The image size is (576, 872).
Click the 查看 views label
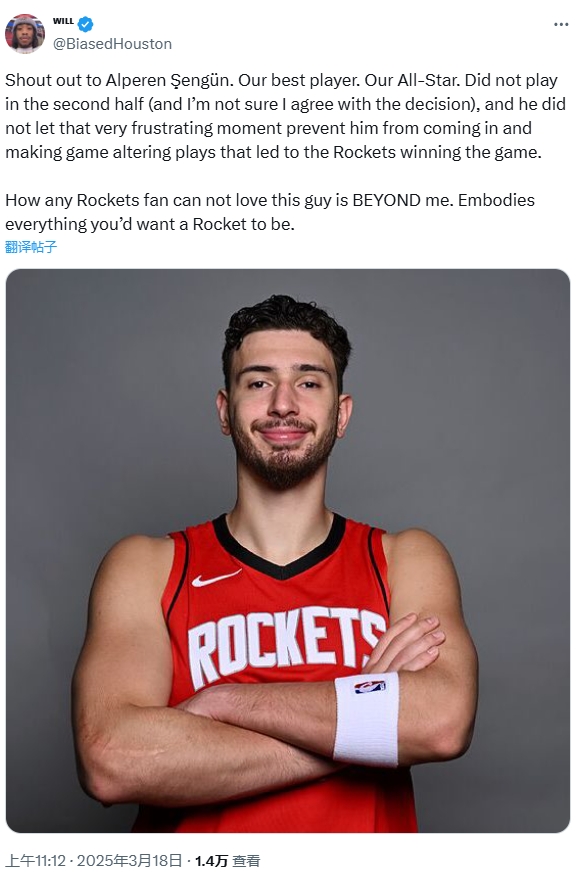point(246,861)
